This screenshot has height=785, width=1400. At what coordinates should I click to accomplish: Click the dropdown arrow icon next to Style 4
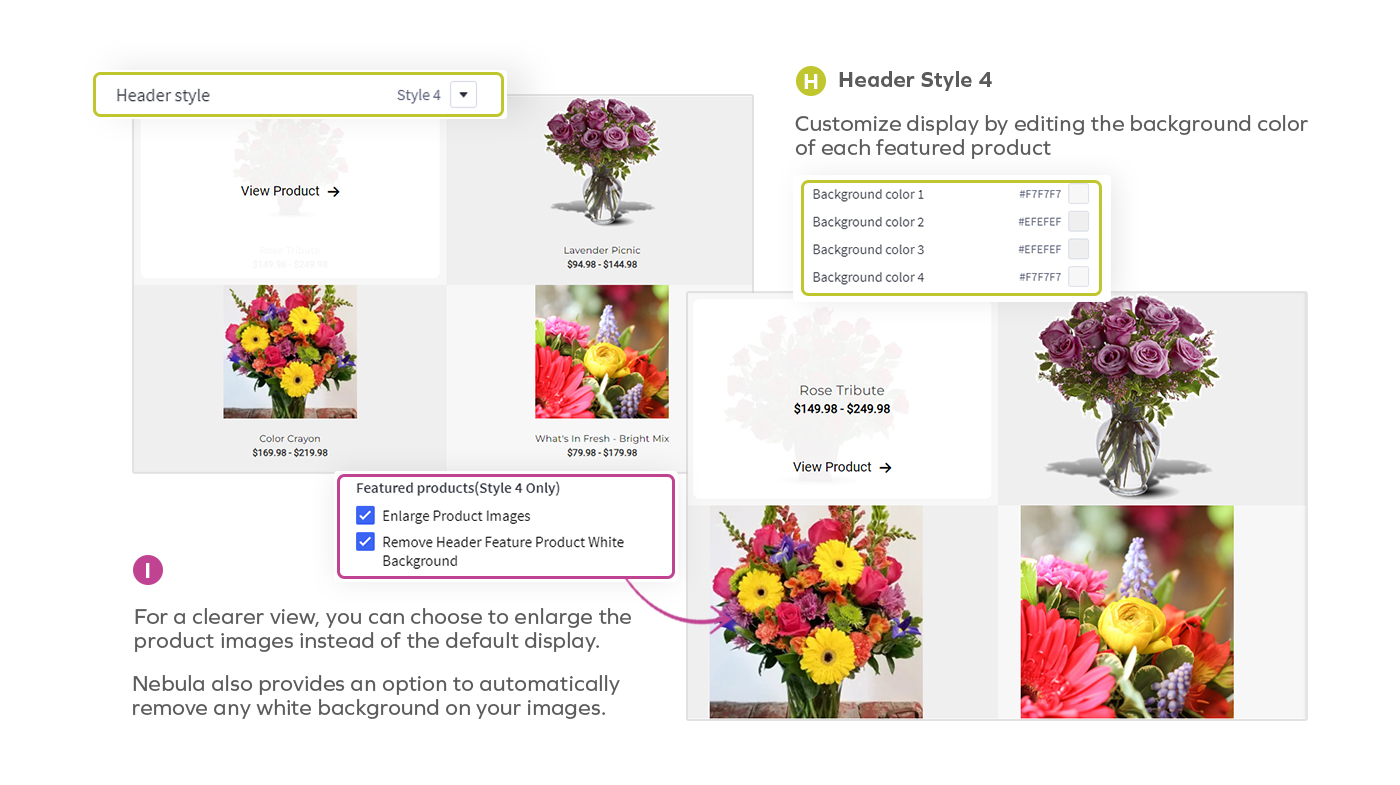(463, 94)
